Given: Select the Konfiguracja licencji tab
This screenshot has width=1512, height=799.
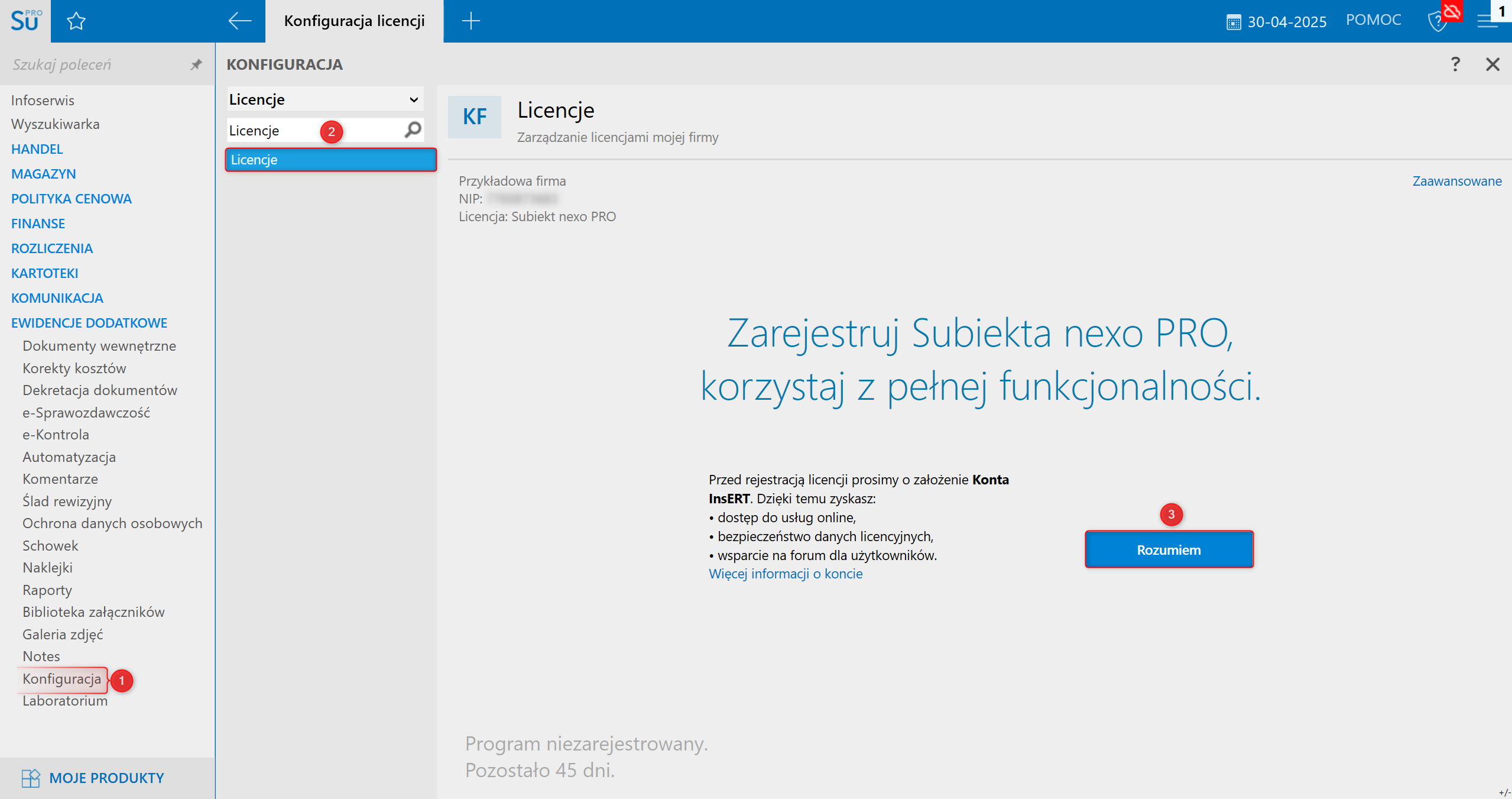Looking at the screenshot, I should (x=354, y=21).
